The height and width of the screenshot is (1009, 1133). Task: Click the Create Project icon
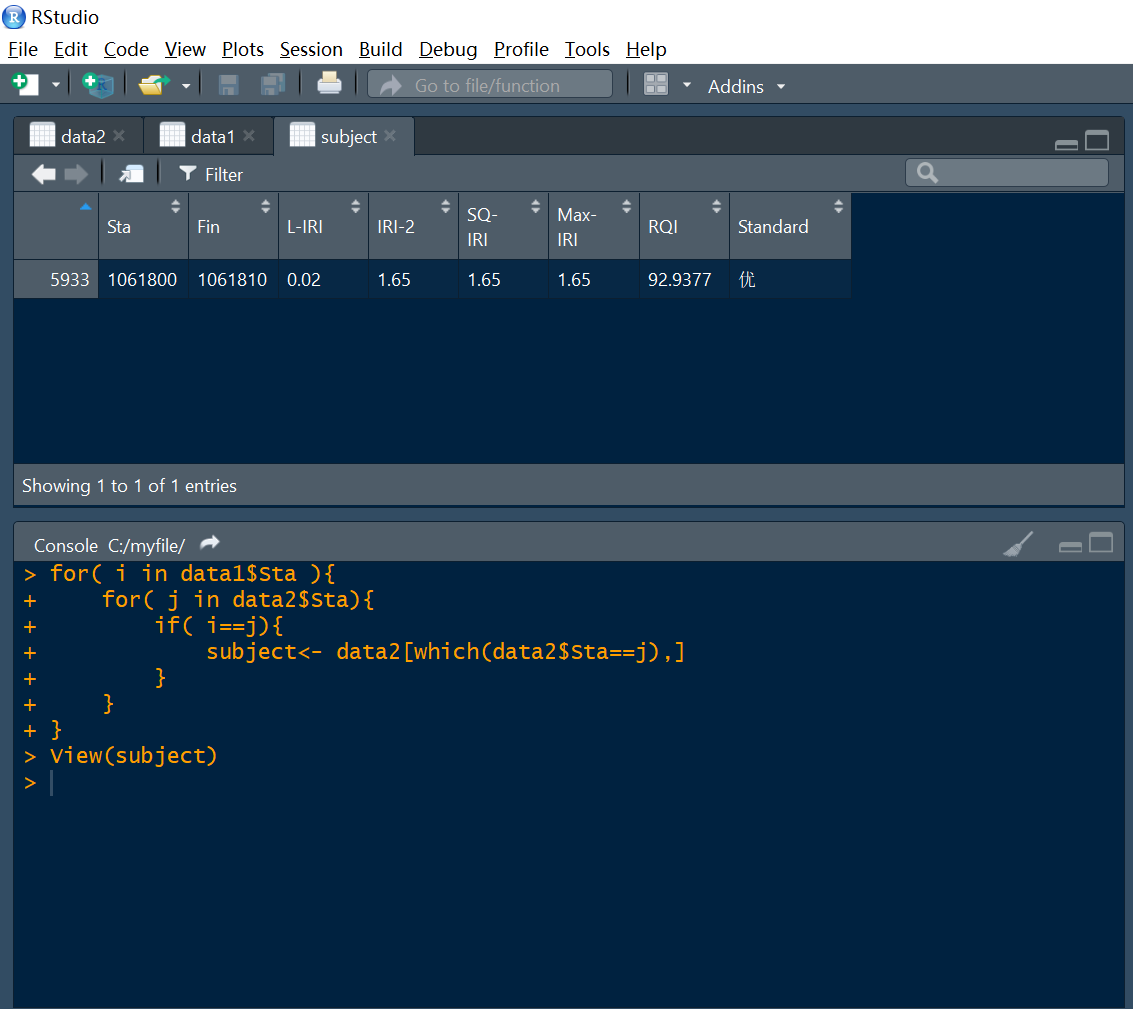coord(98,85)
